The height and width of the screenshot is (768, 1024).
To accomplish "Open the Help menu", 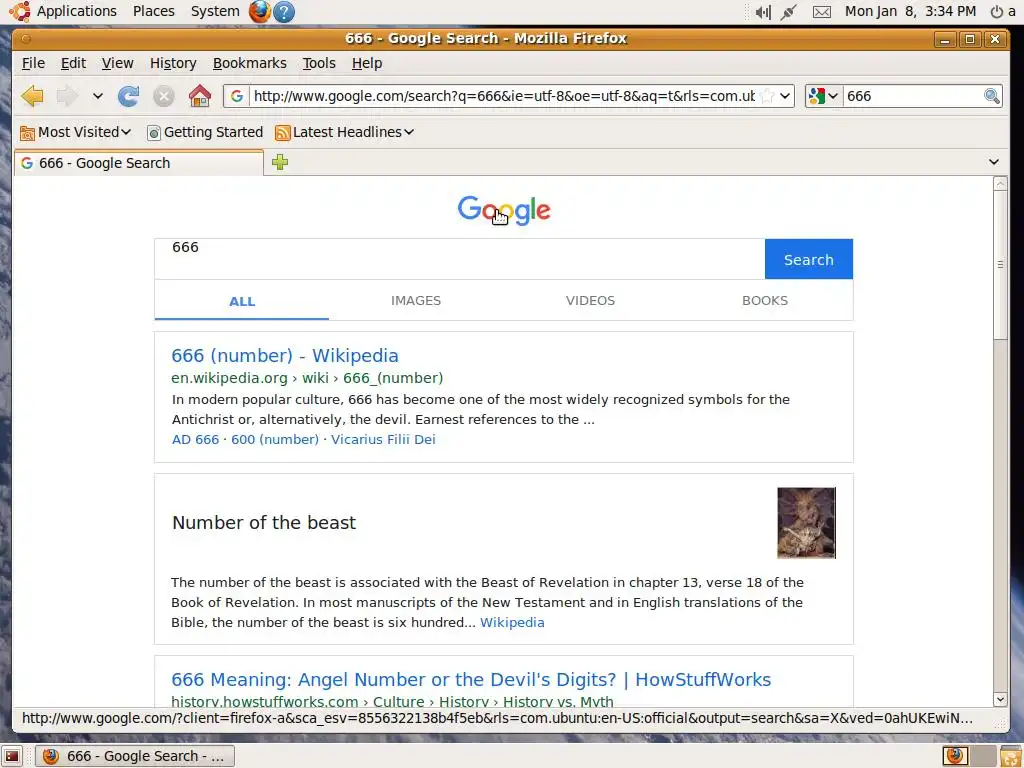I will point(366,63).
